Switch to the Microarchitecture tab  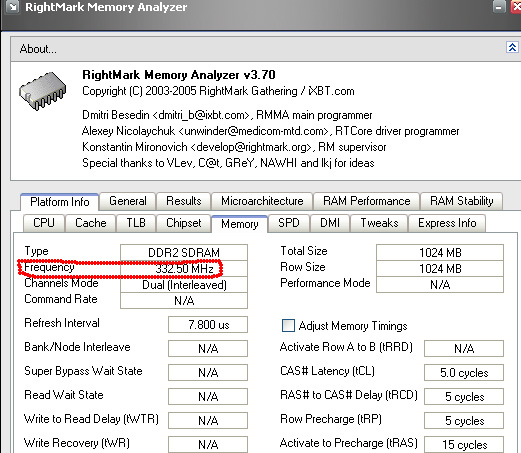pyautogui.click(x=262, y=201)
